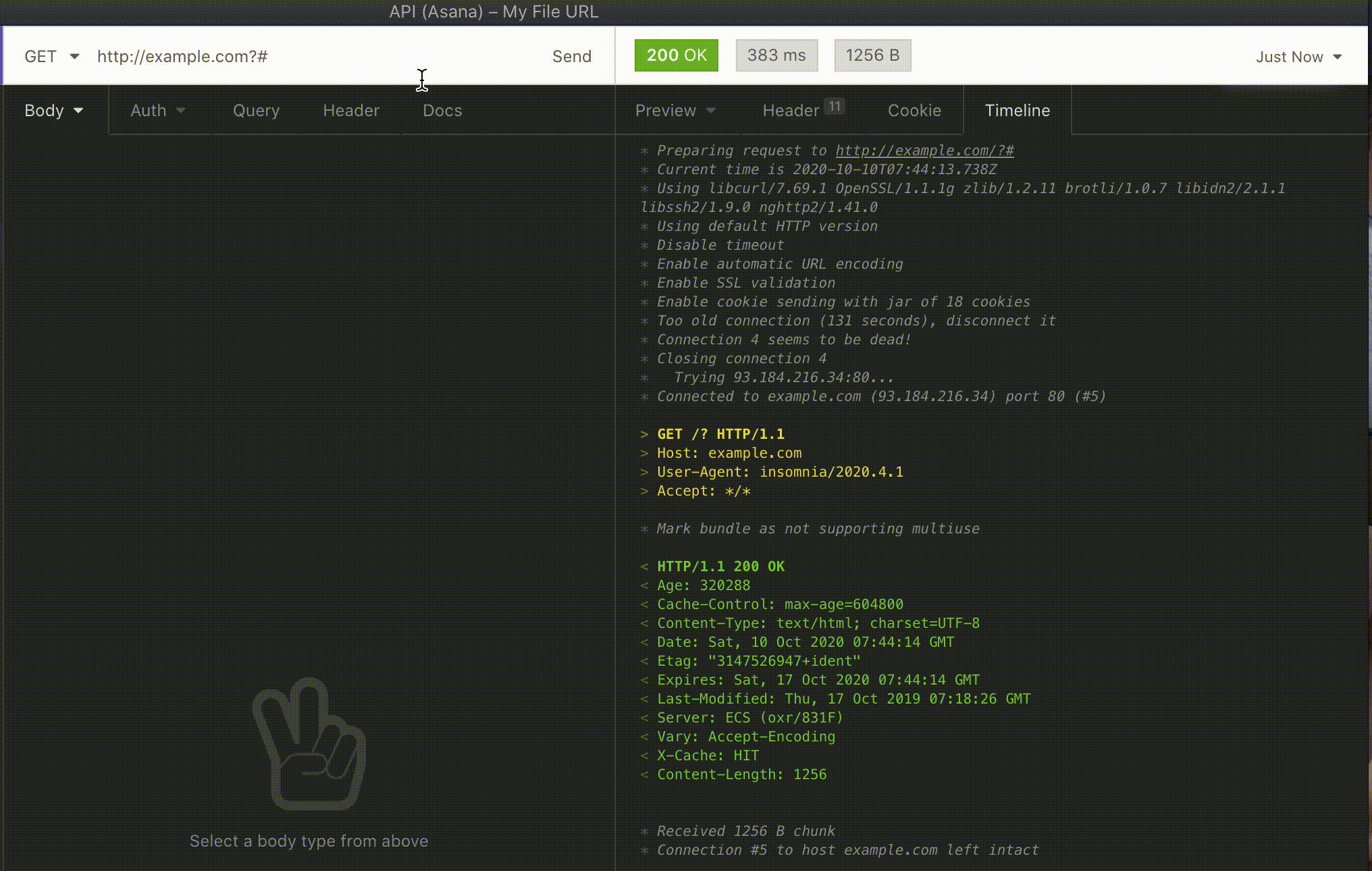Switch to the Query tab
Image resolution: width=1372 pixels, height=871 pixels.
click(x=256, y=110)
